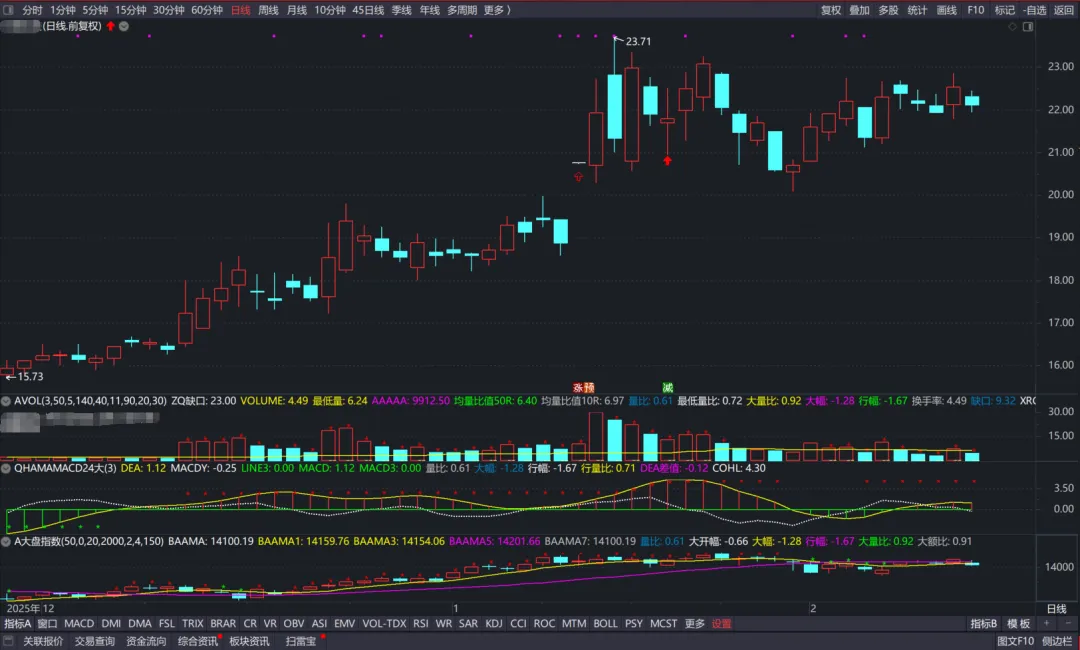This screenshot has width=1080, height=650.
Task: Select the 10分钟 period
Action: 330,10
